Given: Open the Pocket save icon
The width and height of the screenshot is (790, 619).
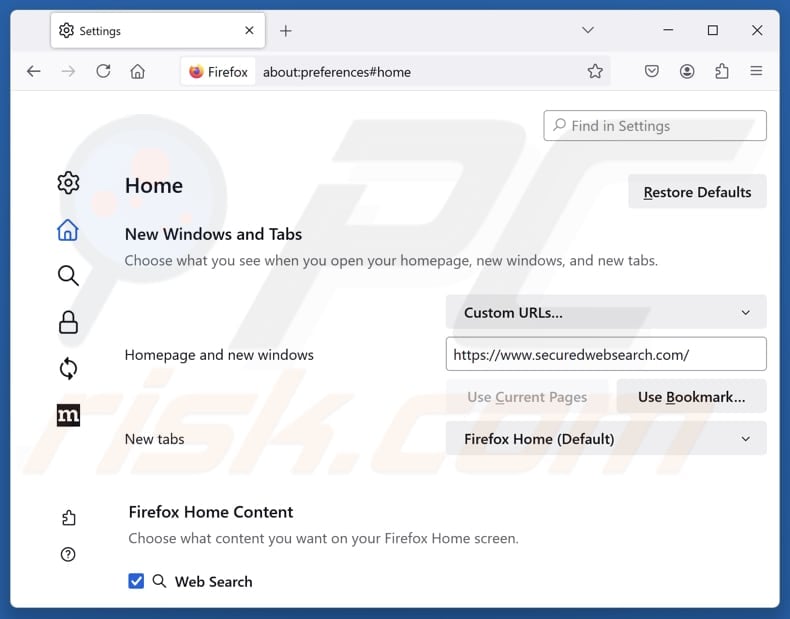Looking at the screenshot, I should coord(651,71).
